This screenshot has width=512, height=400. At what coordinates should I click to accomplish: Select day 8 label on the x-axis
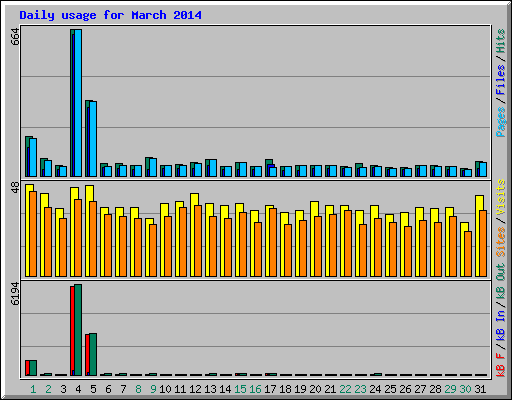coord(138,389)
